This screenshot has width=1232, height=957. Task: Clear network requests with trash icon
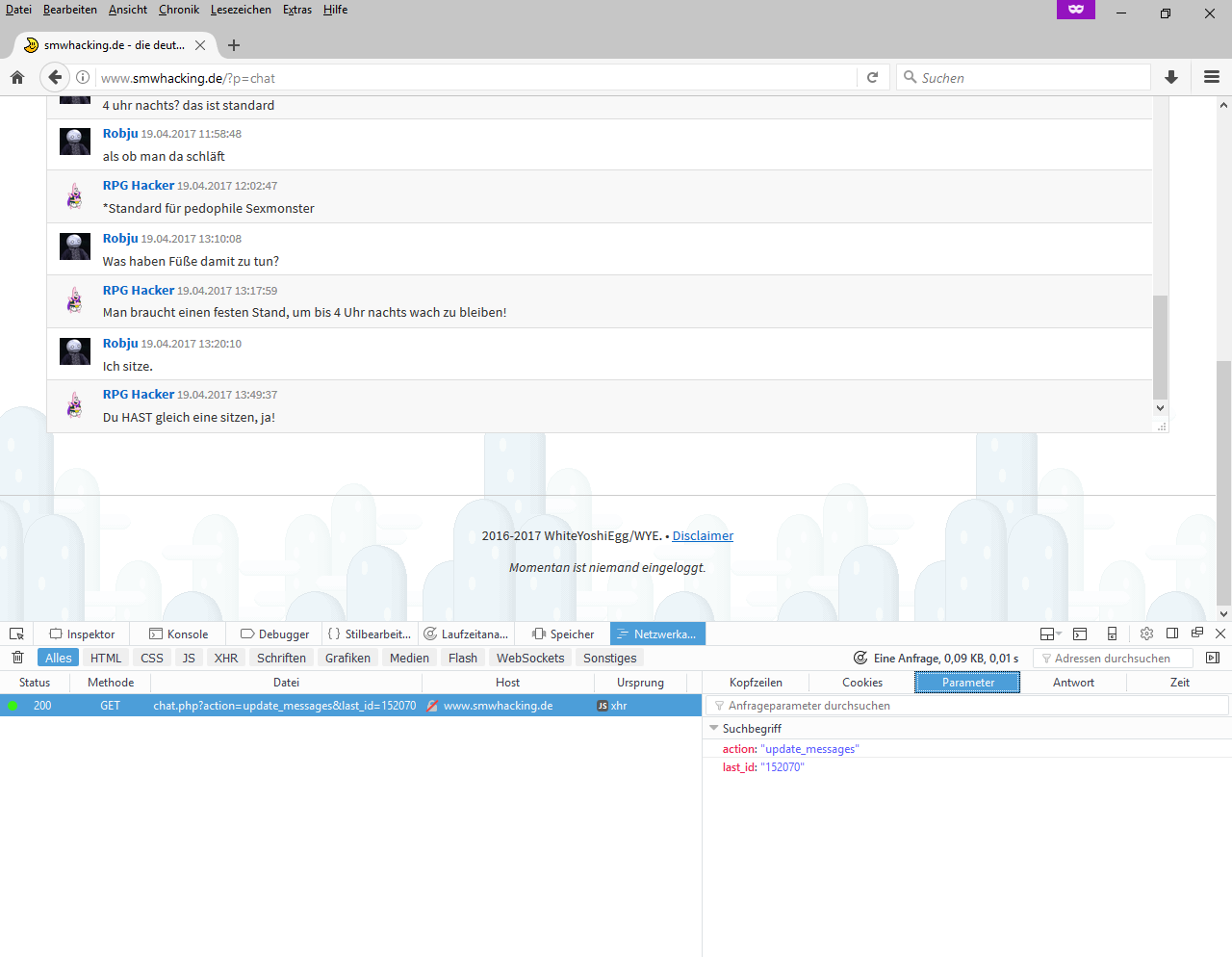tap(17, 658)
